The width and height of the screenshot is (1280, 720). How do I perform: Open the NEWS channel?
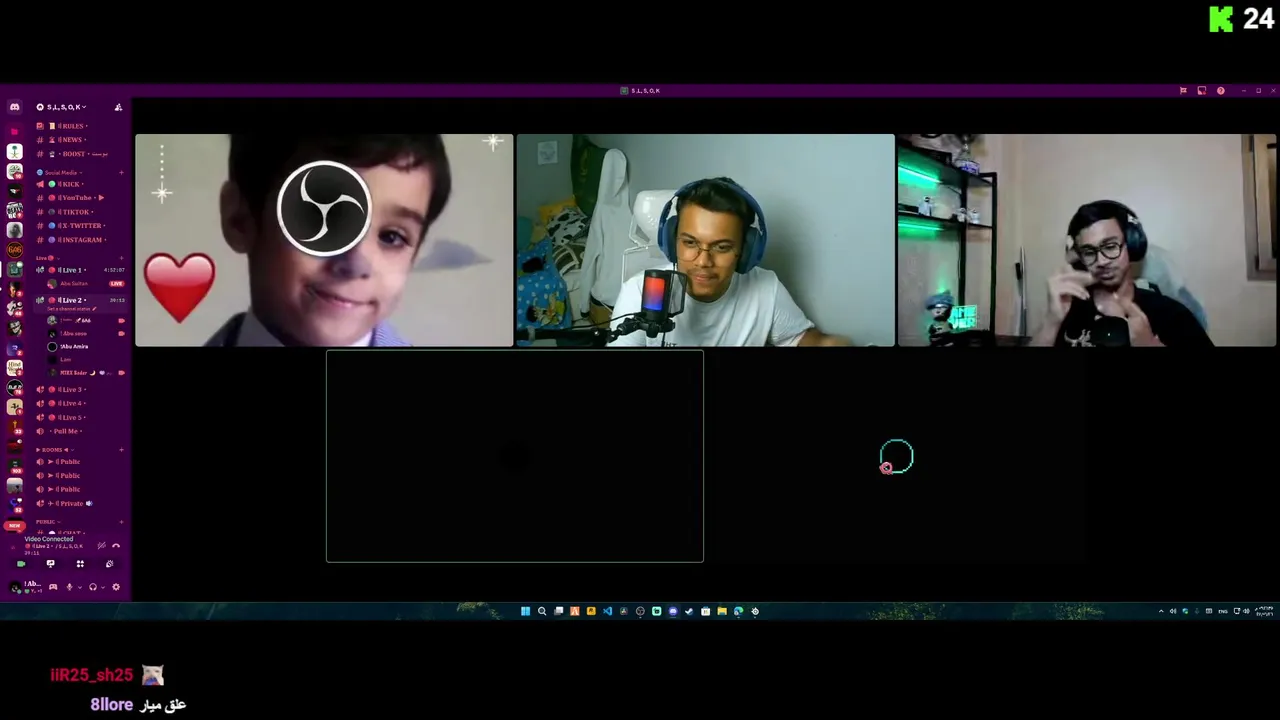click(78, 140)
